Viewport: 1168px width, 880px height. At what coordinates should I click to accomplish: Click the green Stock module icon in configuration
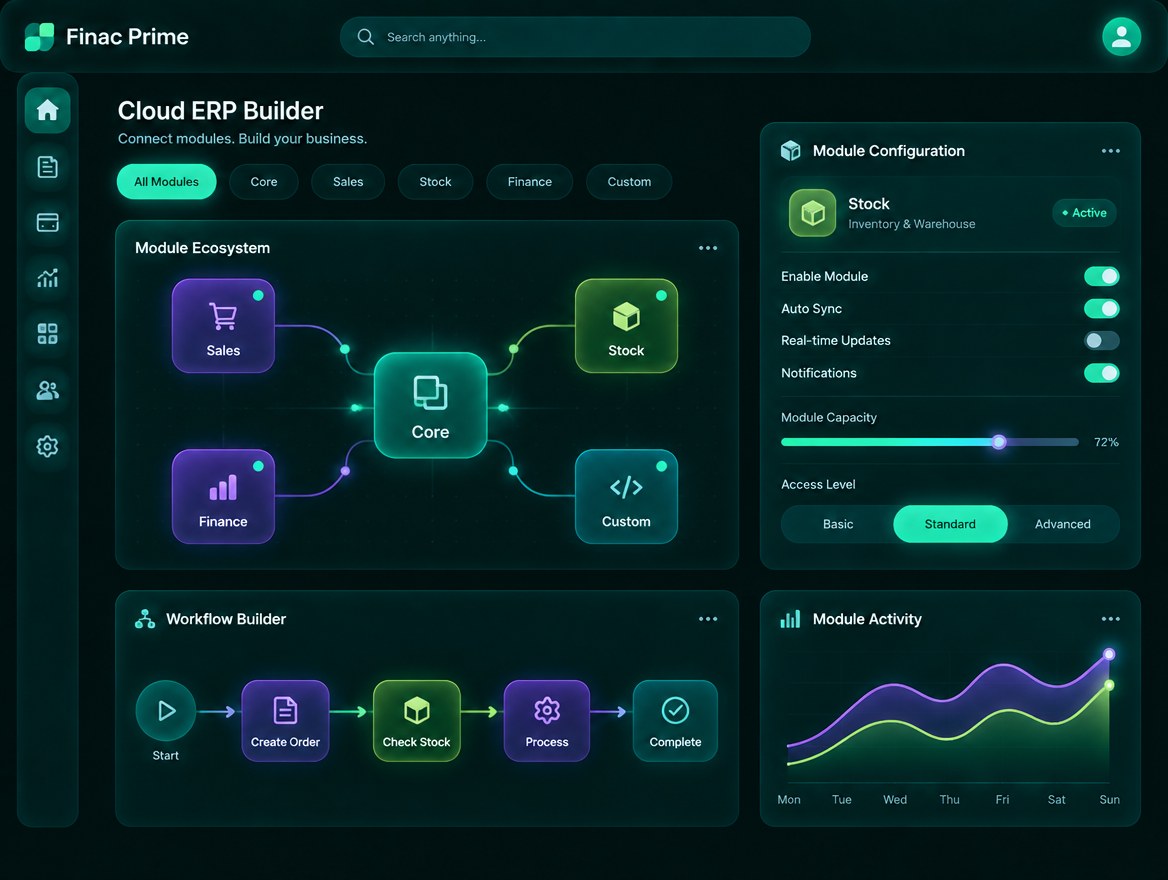[813, 213]
